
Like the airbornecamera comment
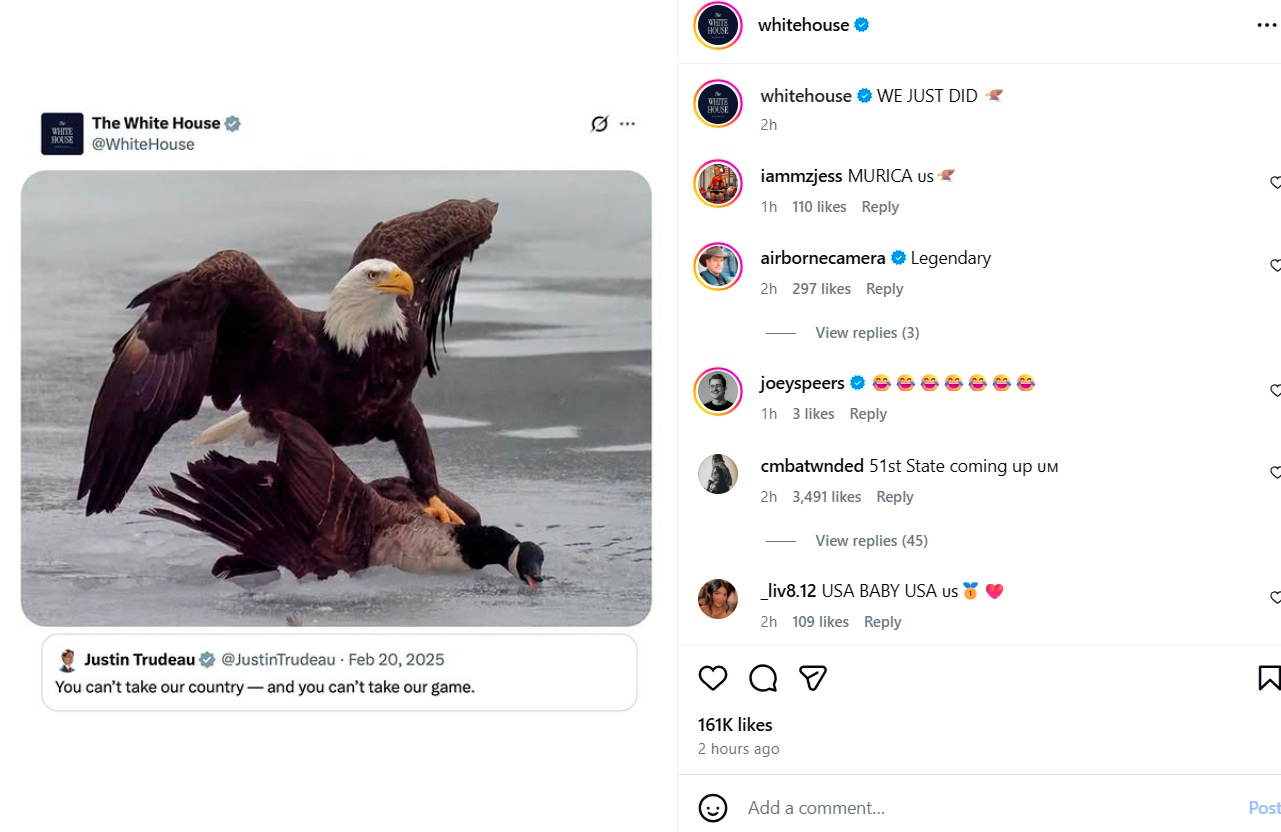[1275, 265]
